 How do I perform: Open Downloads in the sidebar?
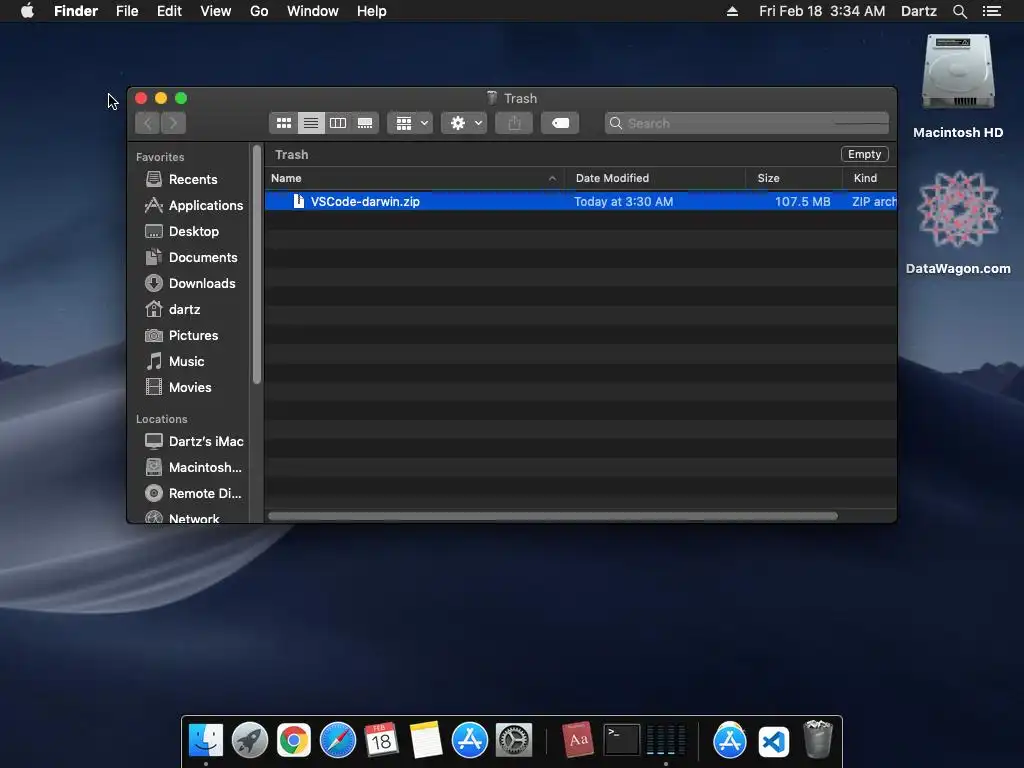point(202,283)
